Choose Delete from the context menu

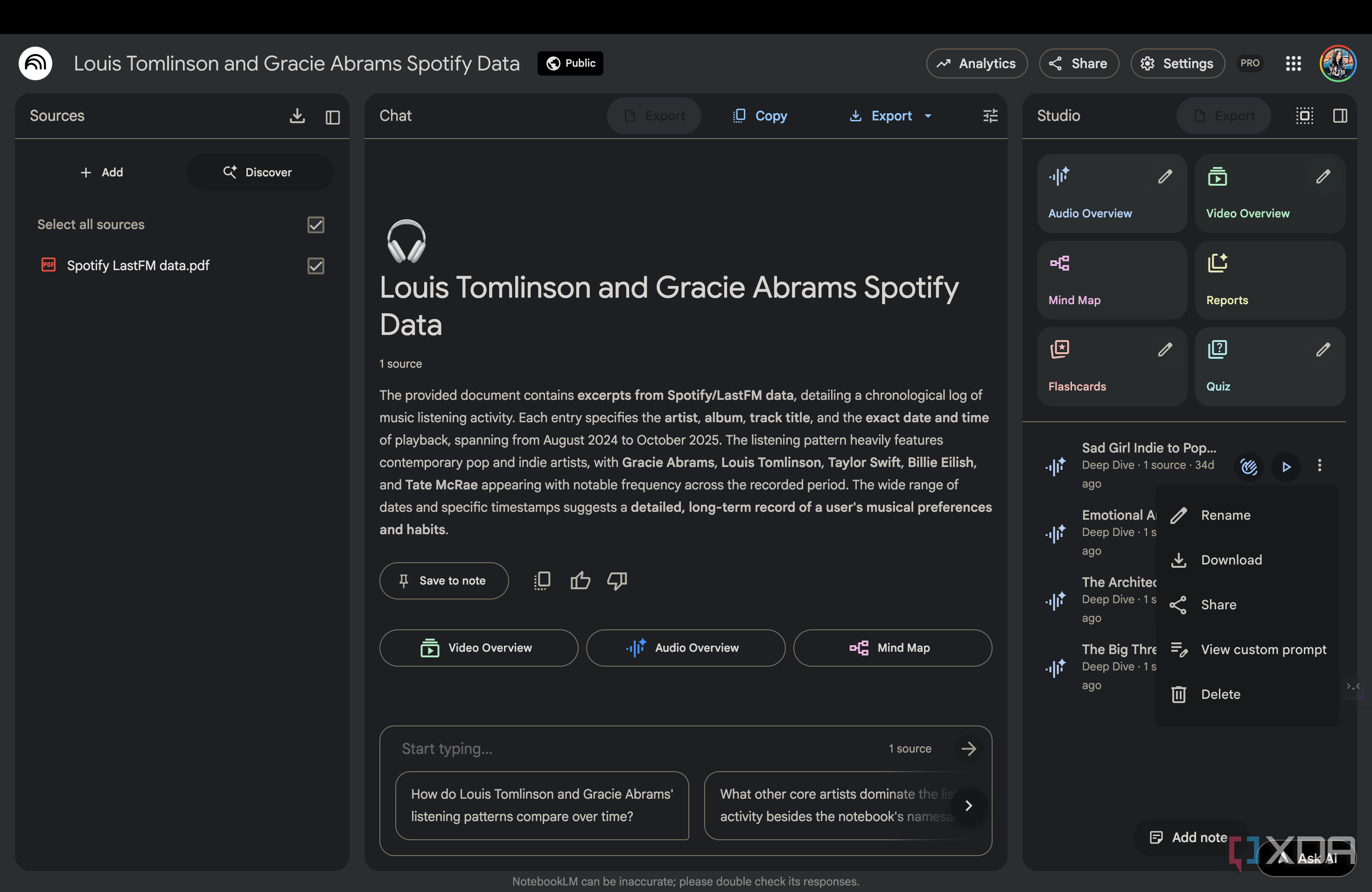(x=1247, y=694)
